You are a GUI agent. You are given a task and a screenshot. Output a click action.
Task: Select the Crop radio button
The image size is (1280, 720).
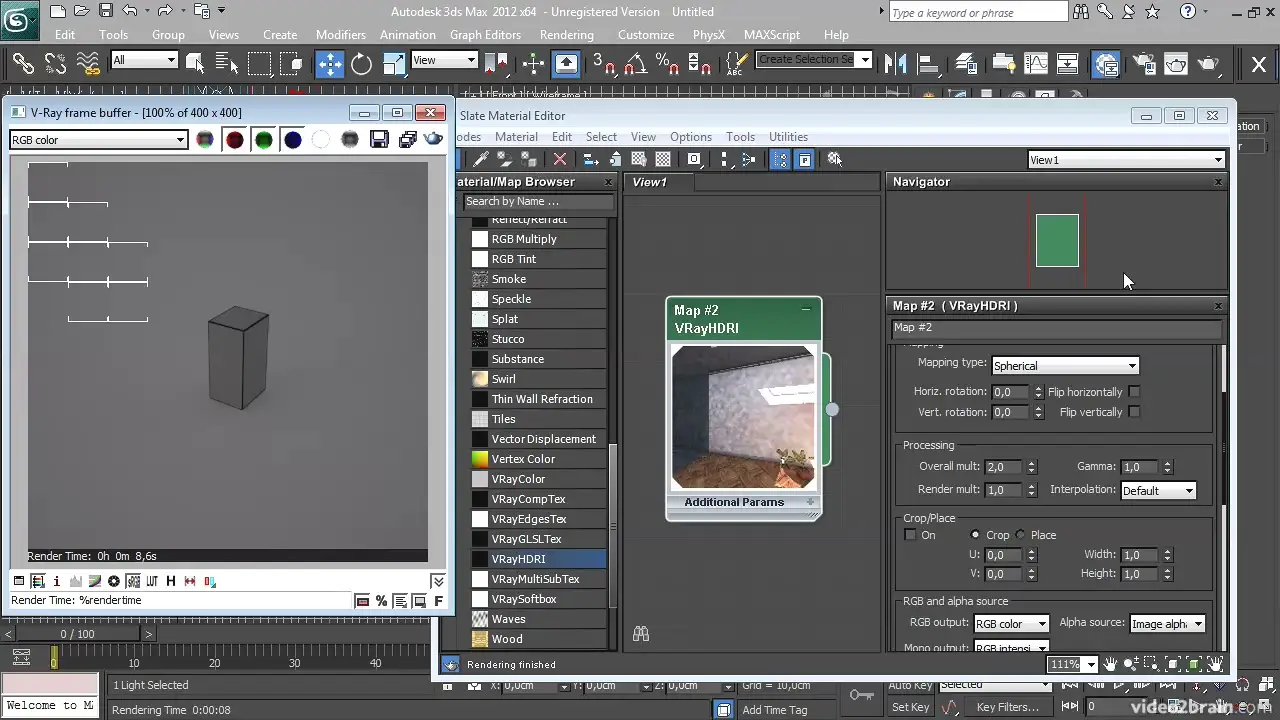coord(976,535)
